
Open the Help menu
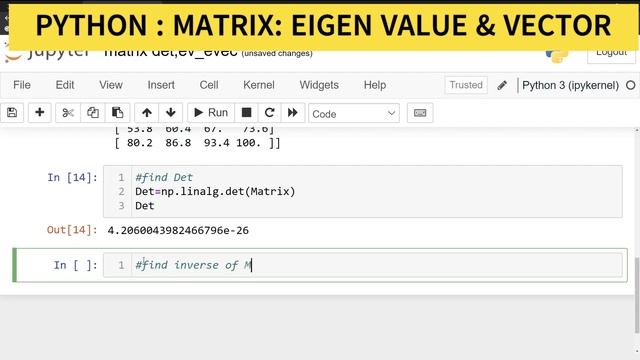coord(375,85)
